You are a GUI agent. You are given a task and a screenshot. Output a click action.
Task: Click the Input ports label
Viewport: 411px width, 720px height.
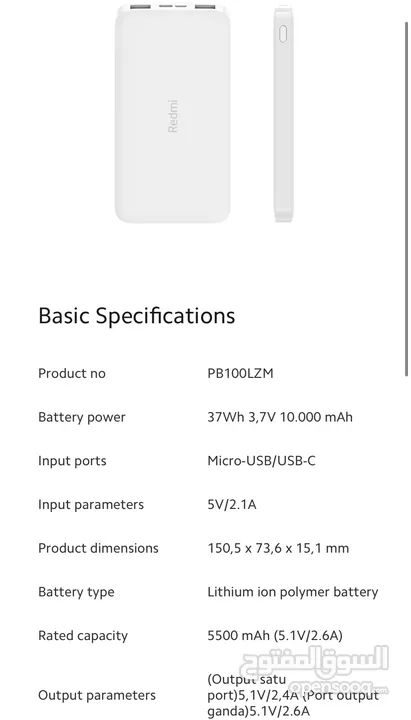tap(72, 461)
